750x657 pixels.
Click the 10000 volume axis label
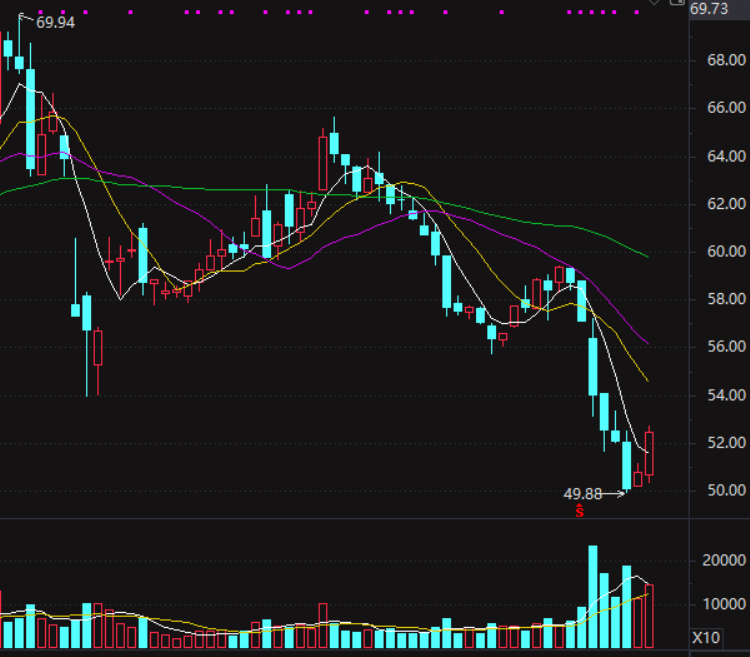(724, 604)
